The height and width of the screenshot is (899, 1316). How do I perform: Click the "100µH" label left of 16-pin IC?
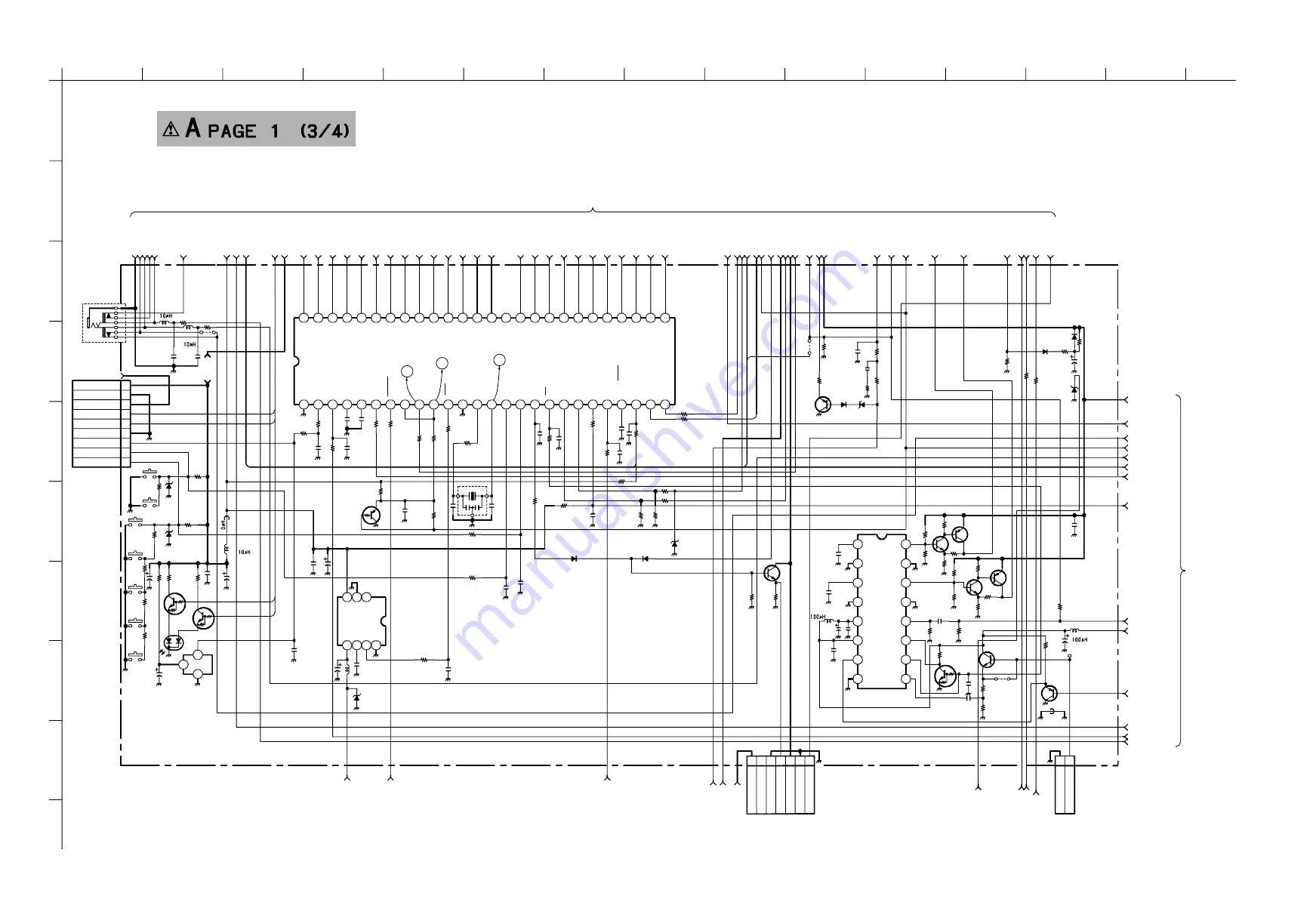pyautogui.click(x=818, y=617)
